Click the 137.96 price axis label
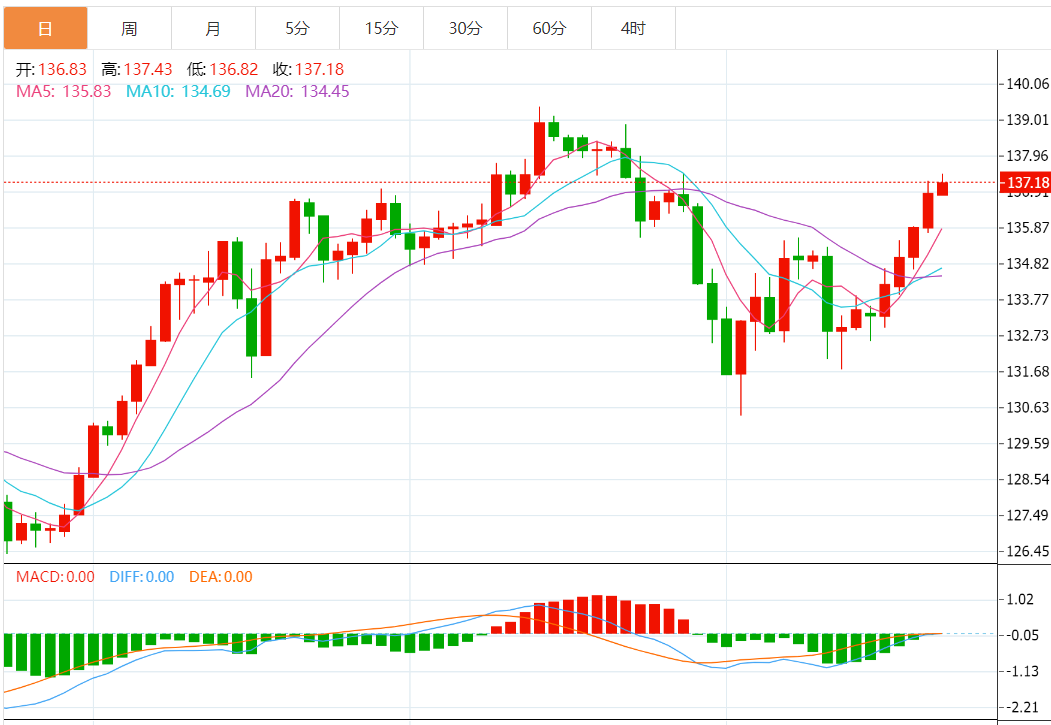Viewport: 1051px width, 725px height. 1028,156
